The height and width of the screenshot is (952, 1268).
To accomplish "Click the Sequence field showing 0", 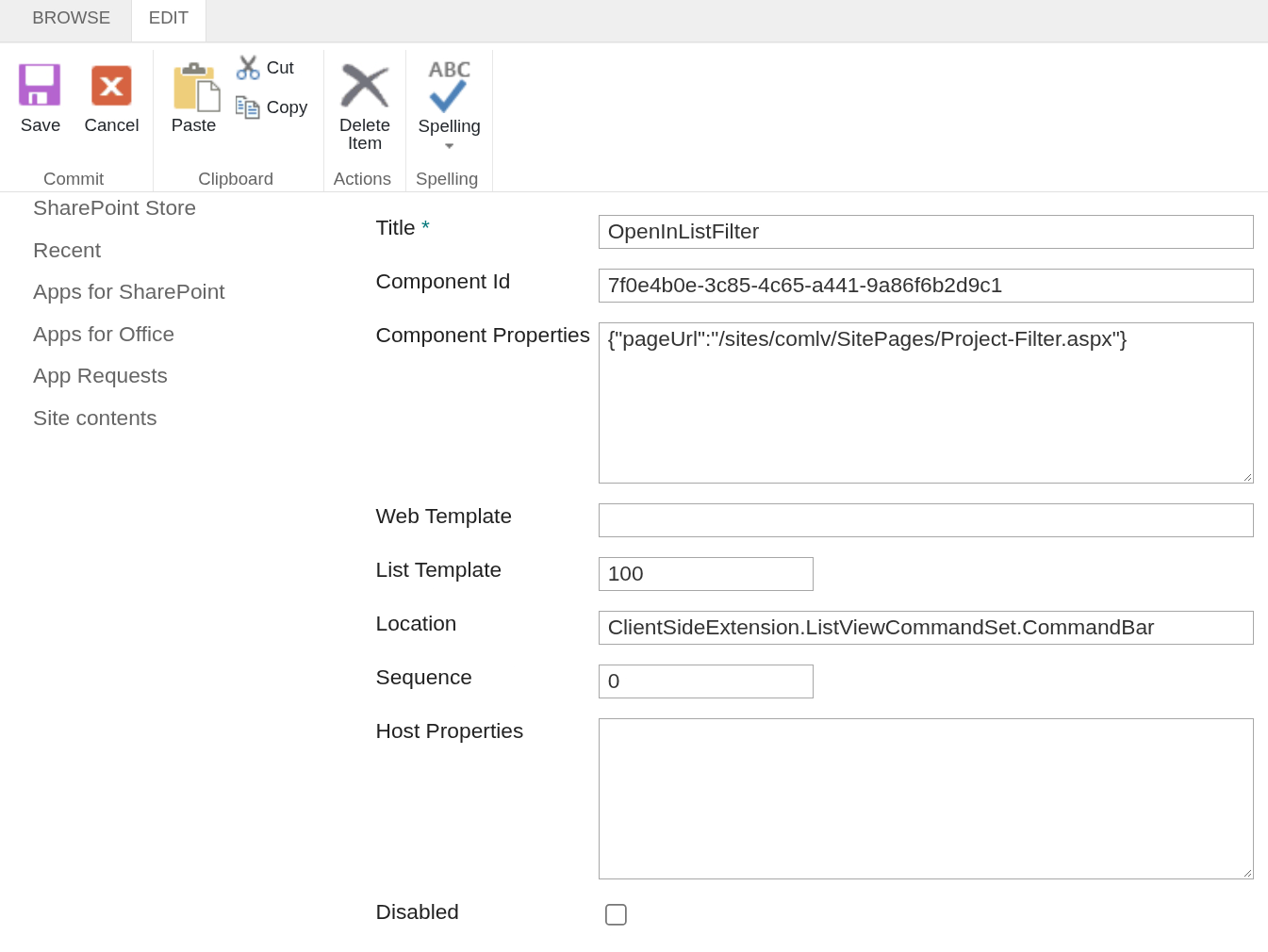I will click(706, 681).
